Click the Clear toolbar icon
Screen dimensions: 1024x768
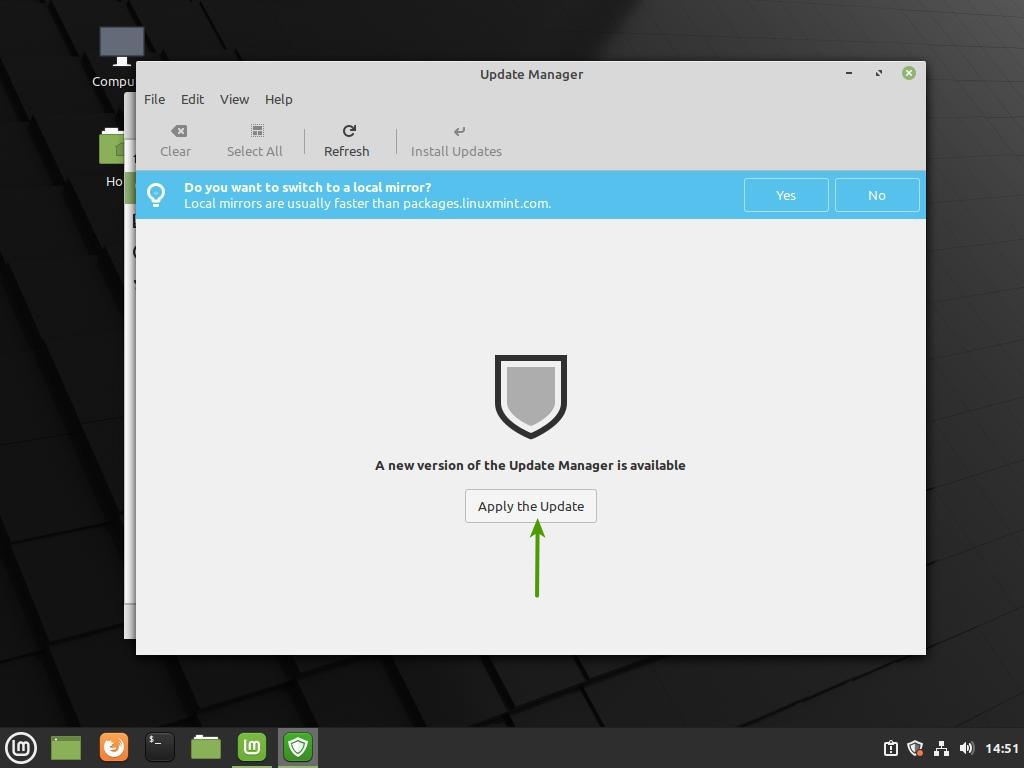point(176,131)
